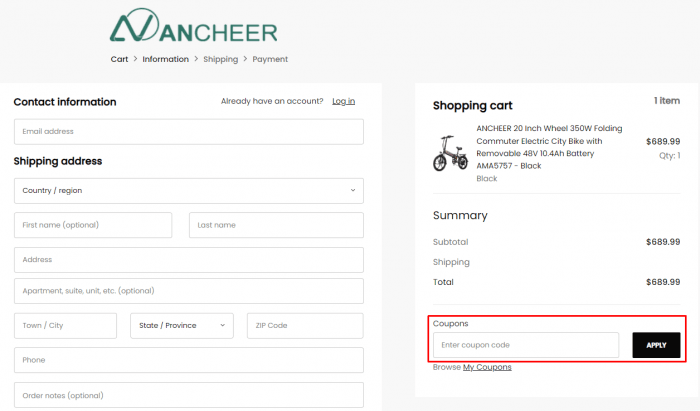Click the Order notes (optional) field
This screenshot has height=411, width=700.
coord(189,395)
